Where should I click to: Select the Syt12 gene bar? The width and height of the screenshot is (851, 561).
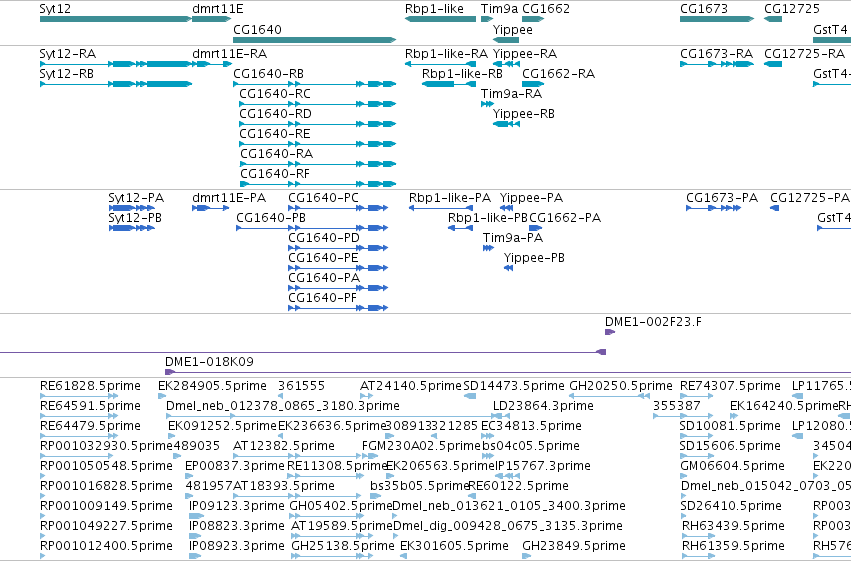[x=116, y=19]
